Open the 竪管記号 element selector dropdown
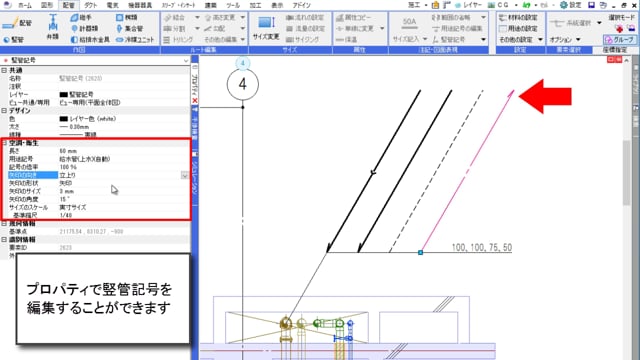640x360 pixels. [186, 60]
